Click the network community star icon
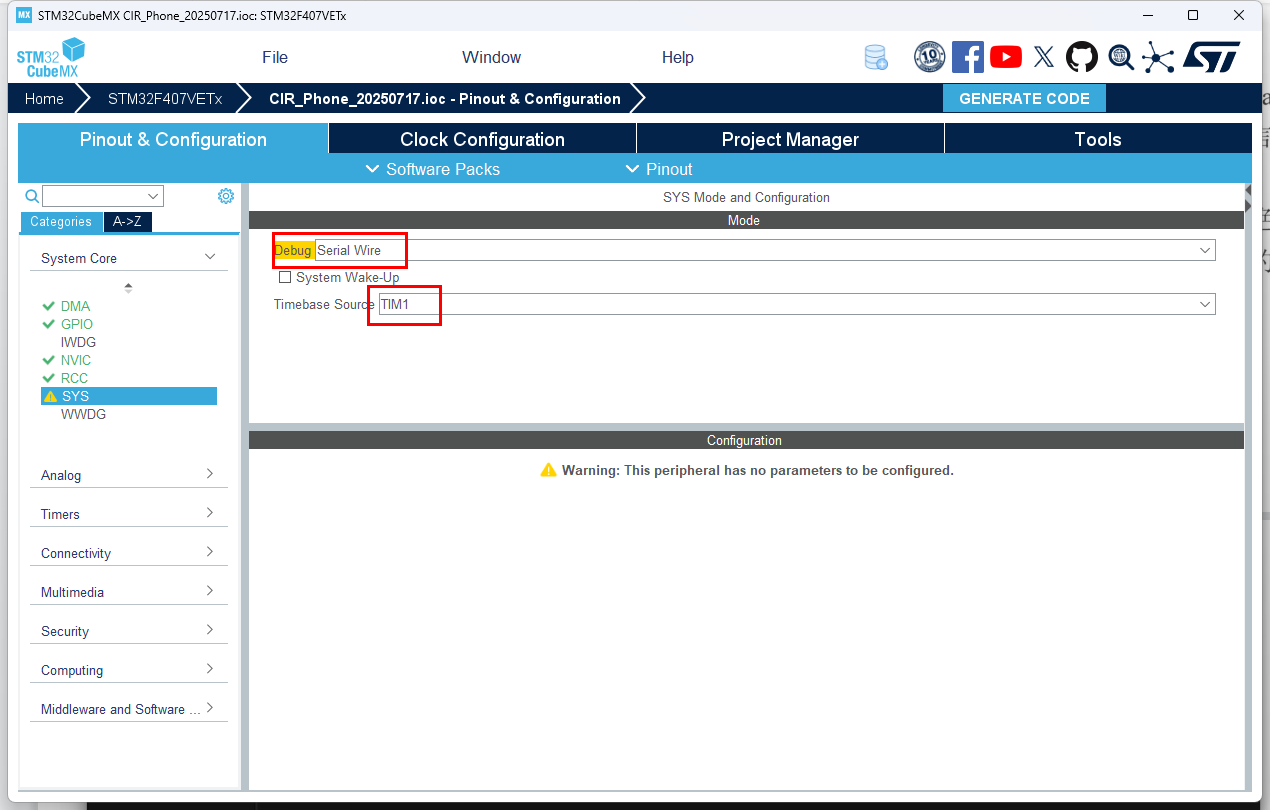Screen dimensions: 1270x810 point(1158,57)
